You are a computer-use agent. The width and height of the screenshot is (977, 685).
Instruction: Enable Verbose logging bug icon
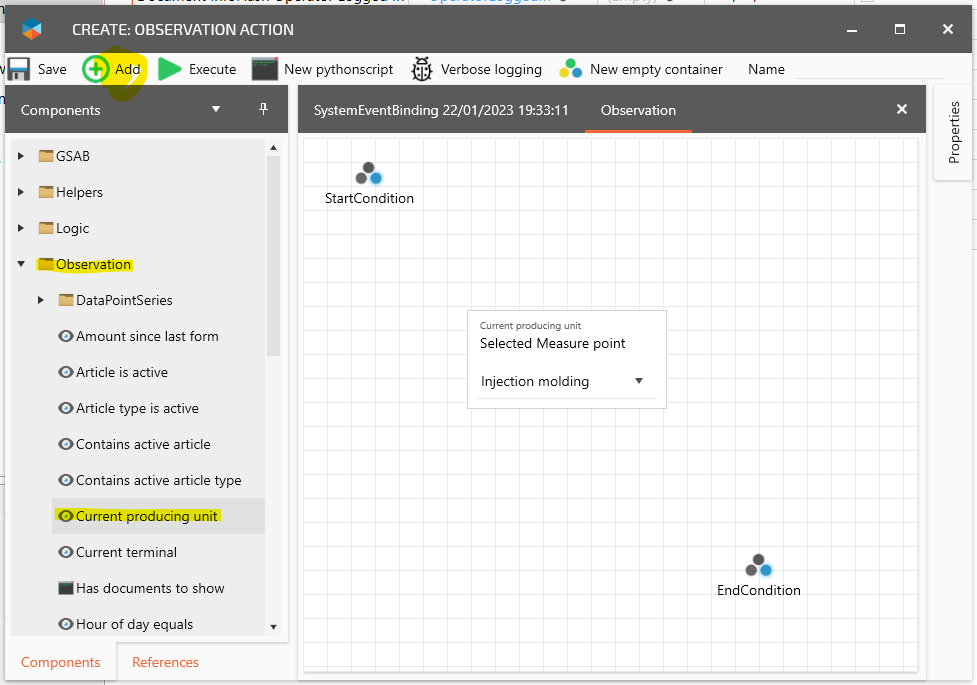click(422, 69)
